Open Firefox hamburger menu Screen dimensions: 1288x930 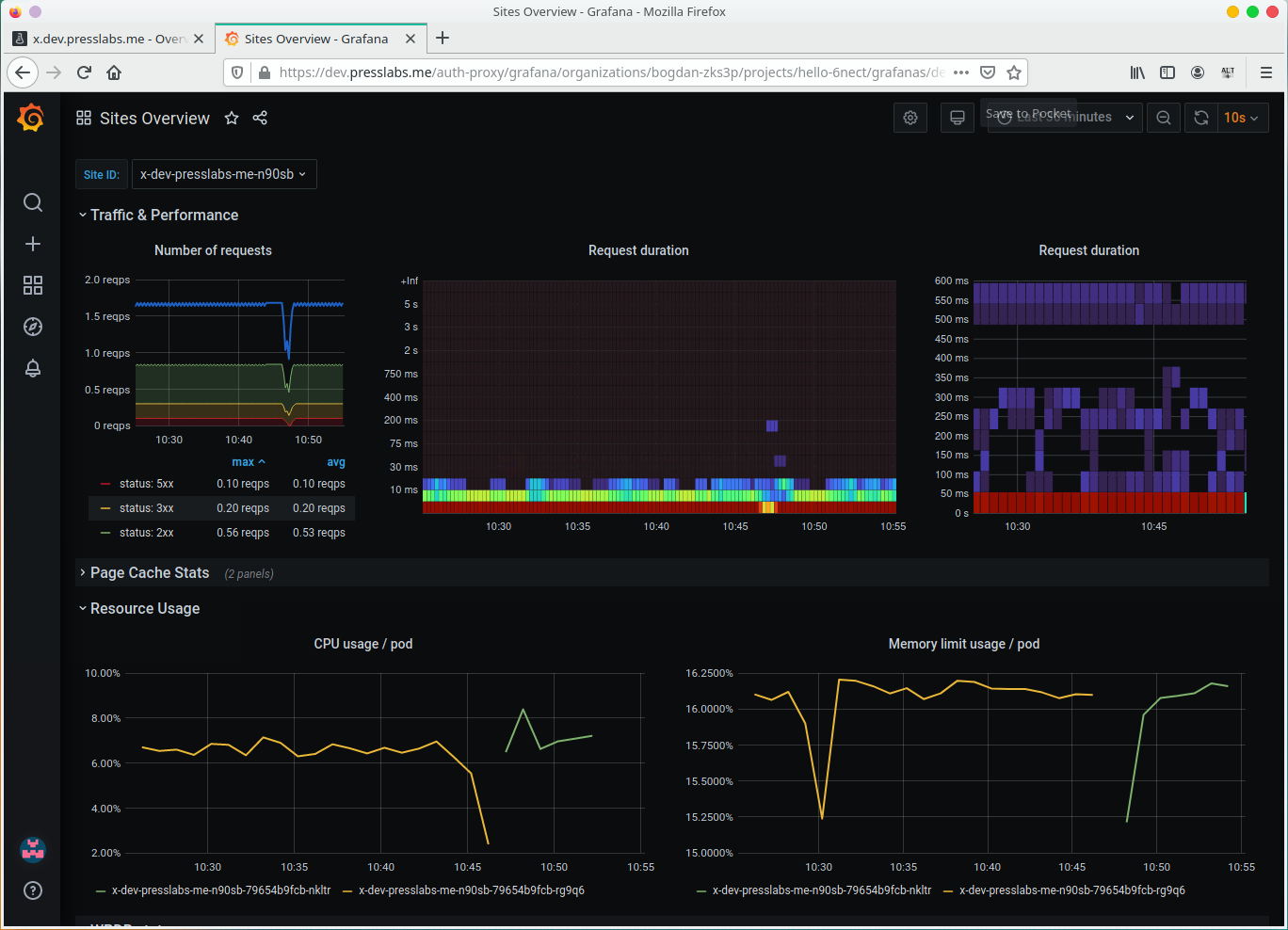click(1266, 72)
